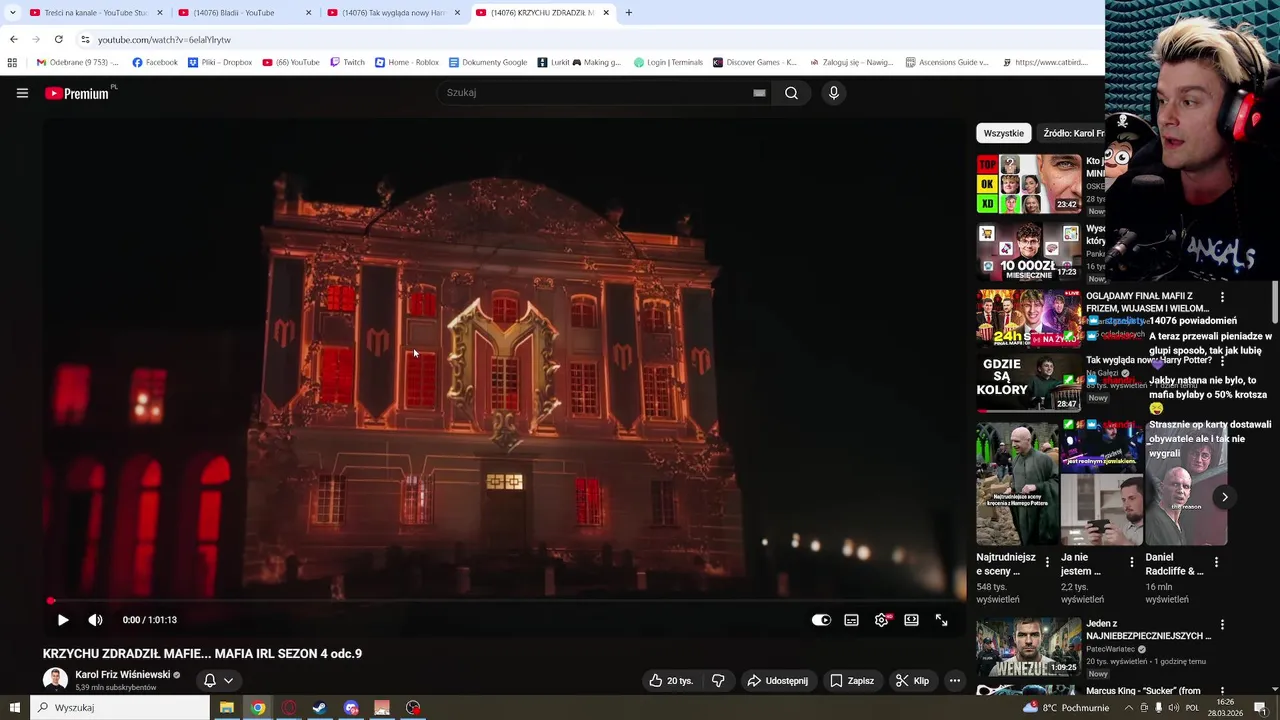Open the Chrome apps grid shortcut
The height and width of the screenshot is (720, 1280).
pos(12,62)
